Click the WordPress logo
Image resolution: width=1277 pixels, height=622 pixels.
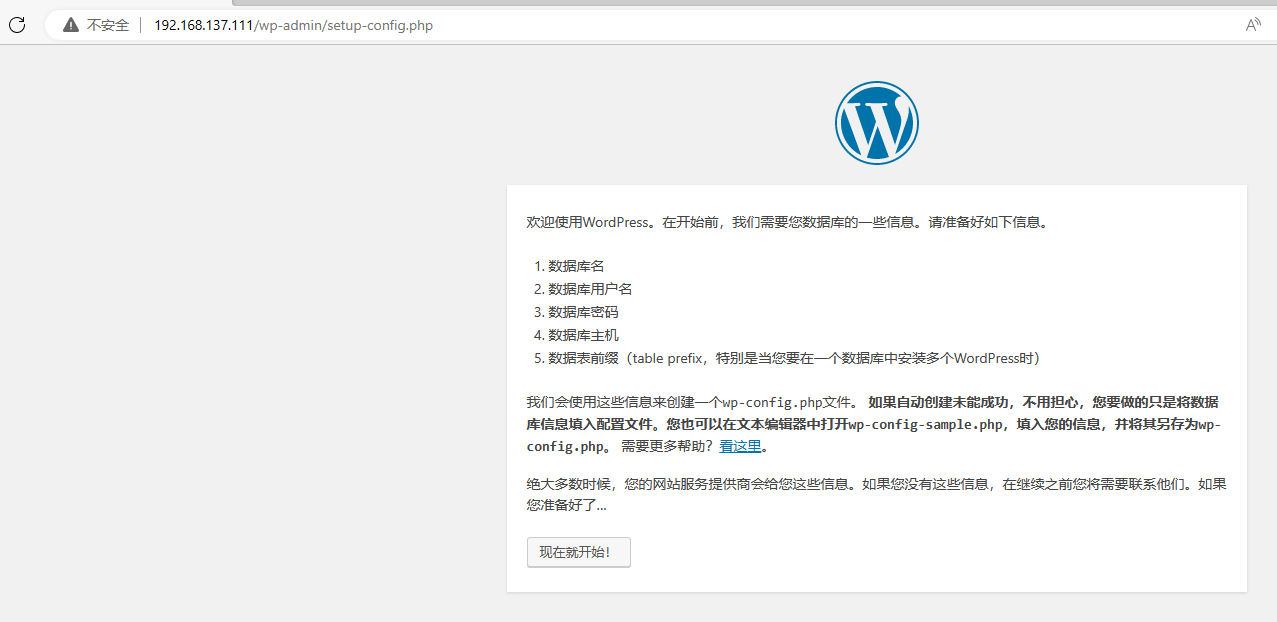(876, 123)
